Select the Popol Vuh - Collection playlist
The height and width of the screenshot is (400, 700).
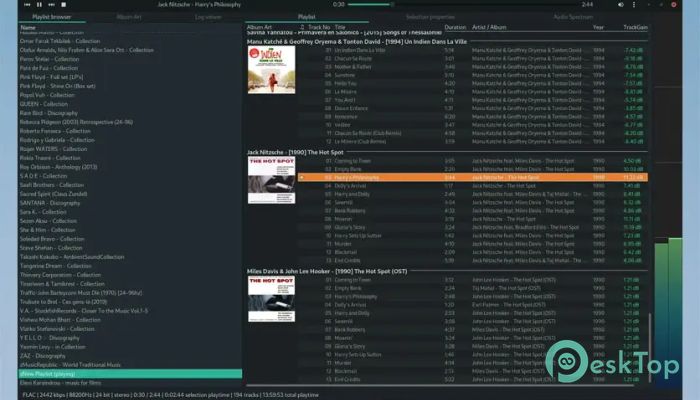coord(47,95)
